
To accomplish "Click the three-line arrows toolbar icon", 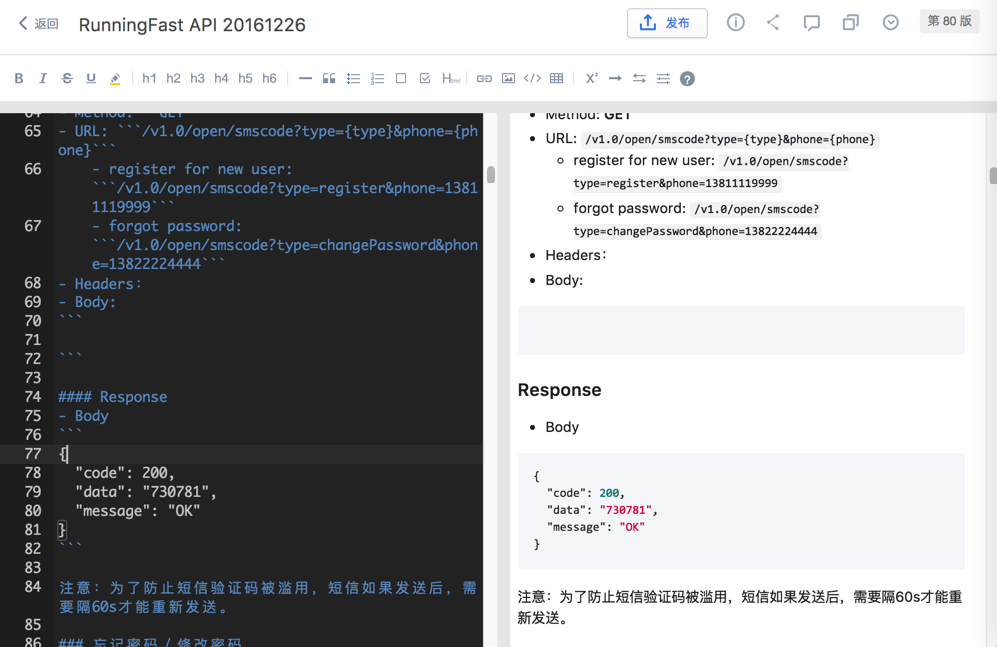I will pyautogui.click(x=663, y=78).
